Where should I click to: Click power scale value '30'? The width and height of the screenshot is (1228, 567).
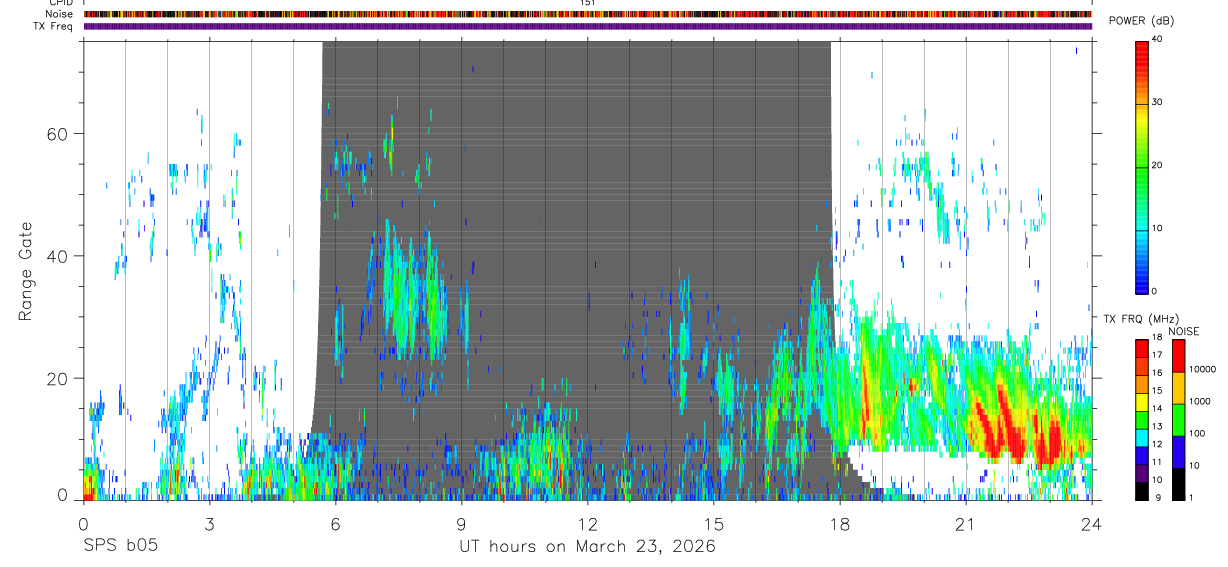[x=1158, y=102]
